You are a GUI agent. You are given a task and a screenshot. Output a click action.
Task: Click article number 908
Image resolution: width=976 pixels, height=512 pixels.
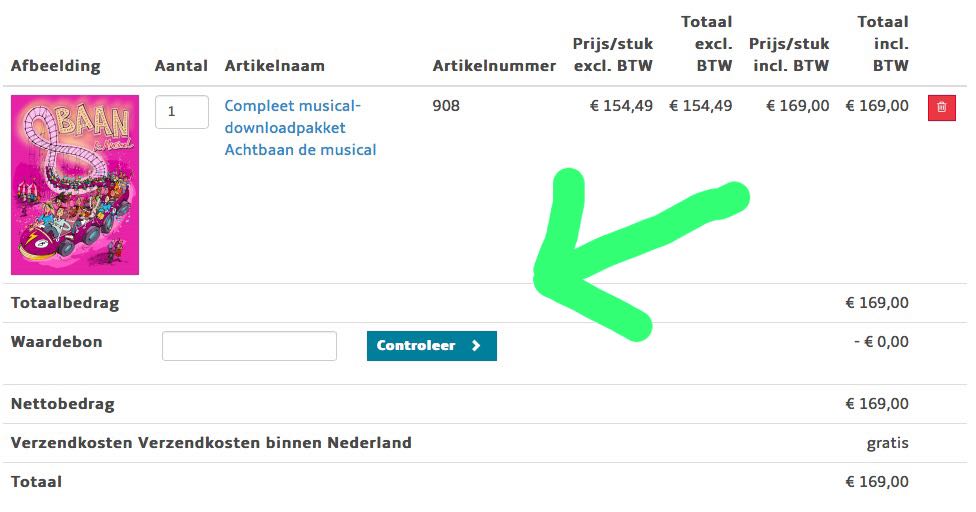tap(446, 105)
